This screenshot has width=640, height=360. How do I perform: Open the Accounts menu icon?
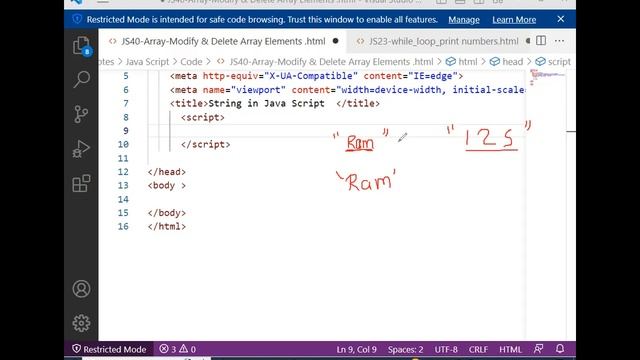pyautogui.click(x=81, y=289)
